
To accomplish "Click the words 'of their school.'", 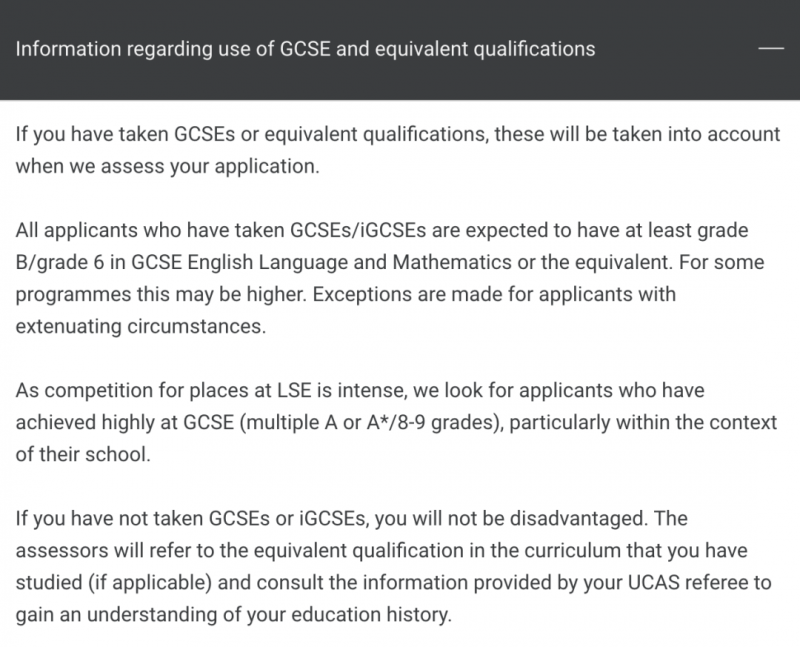I will (83, 454).
